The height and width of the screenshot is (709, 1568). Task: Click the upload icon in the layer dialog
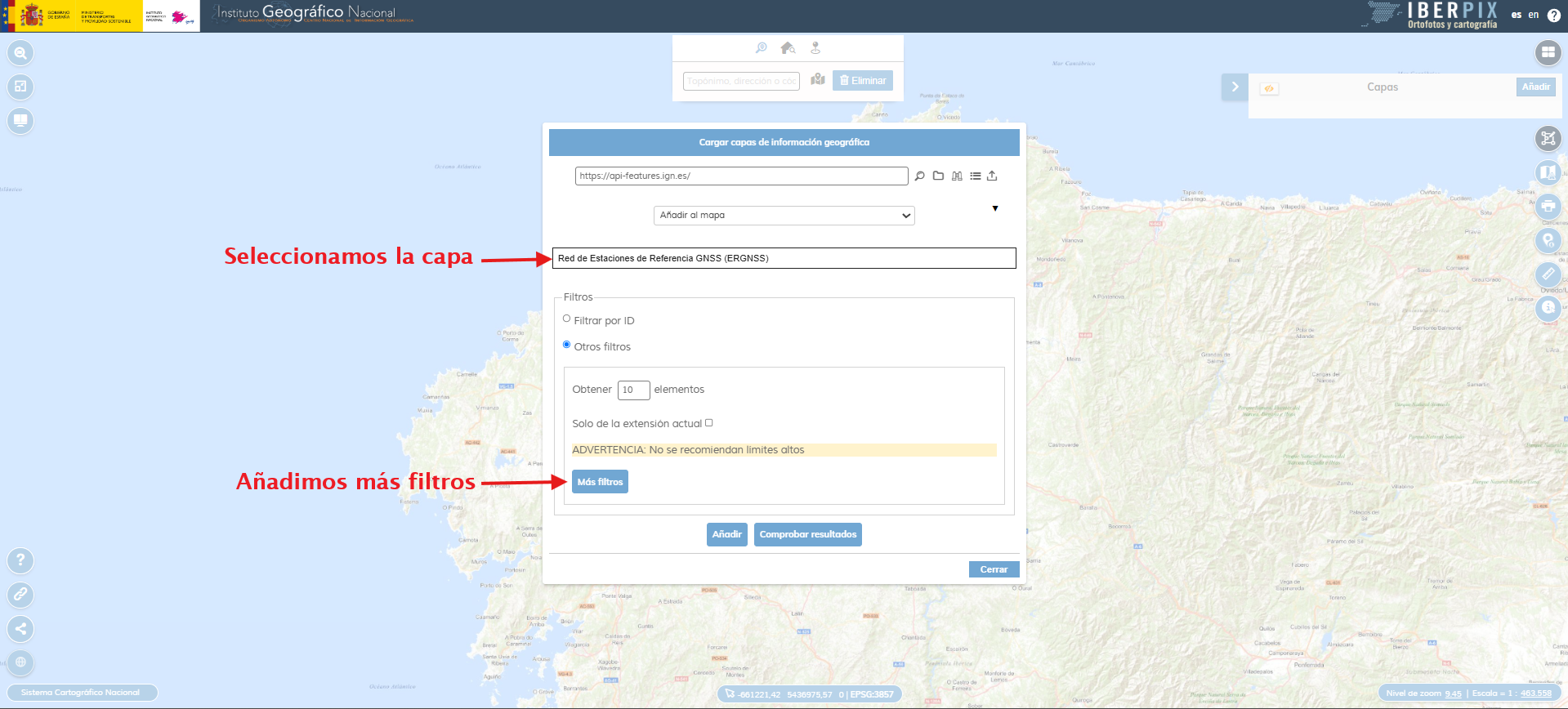(x=992, y=176)
